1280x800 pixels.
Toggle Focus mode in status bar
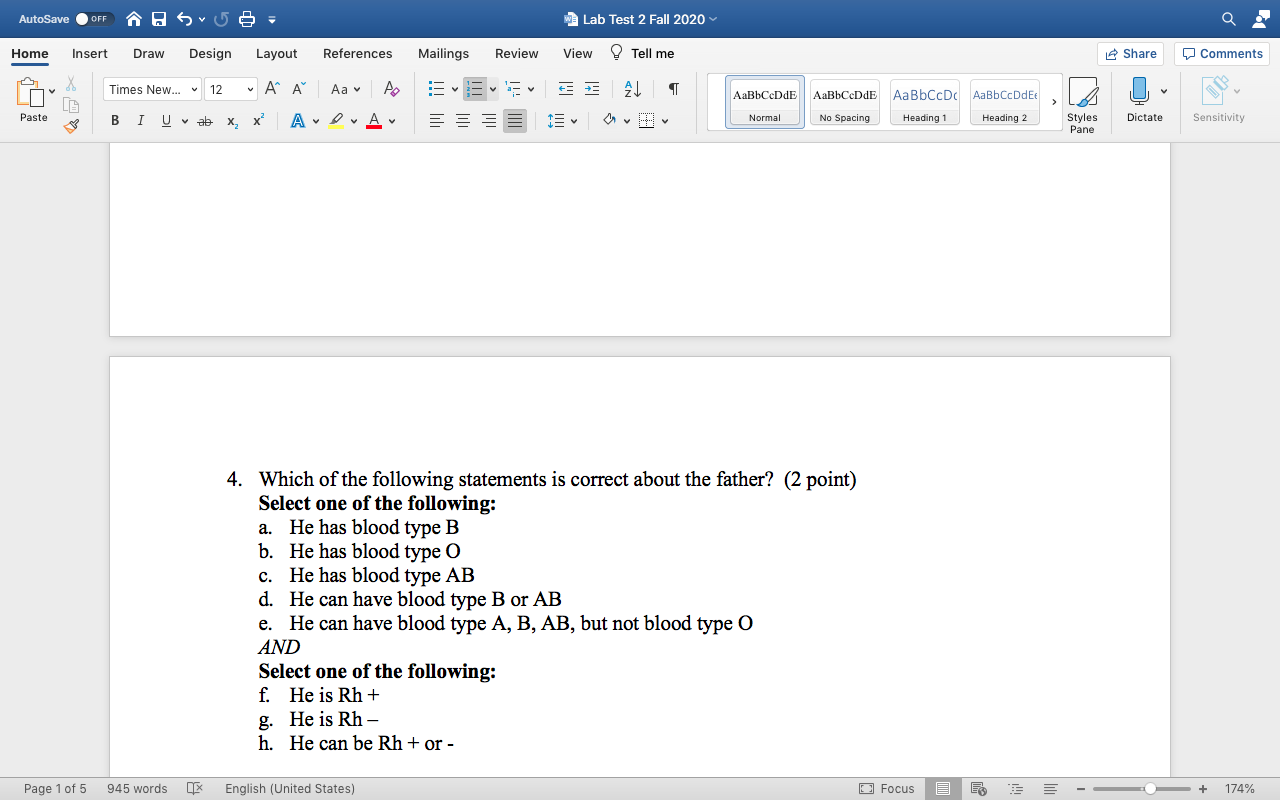click(886, 788)
